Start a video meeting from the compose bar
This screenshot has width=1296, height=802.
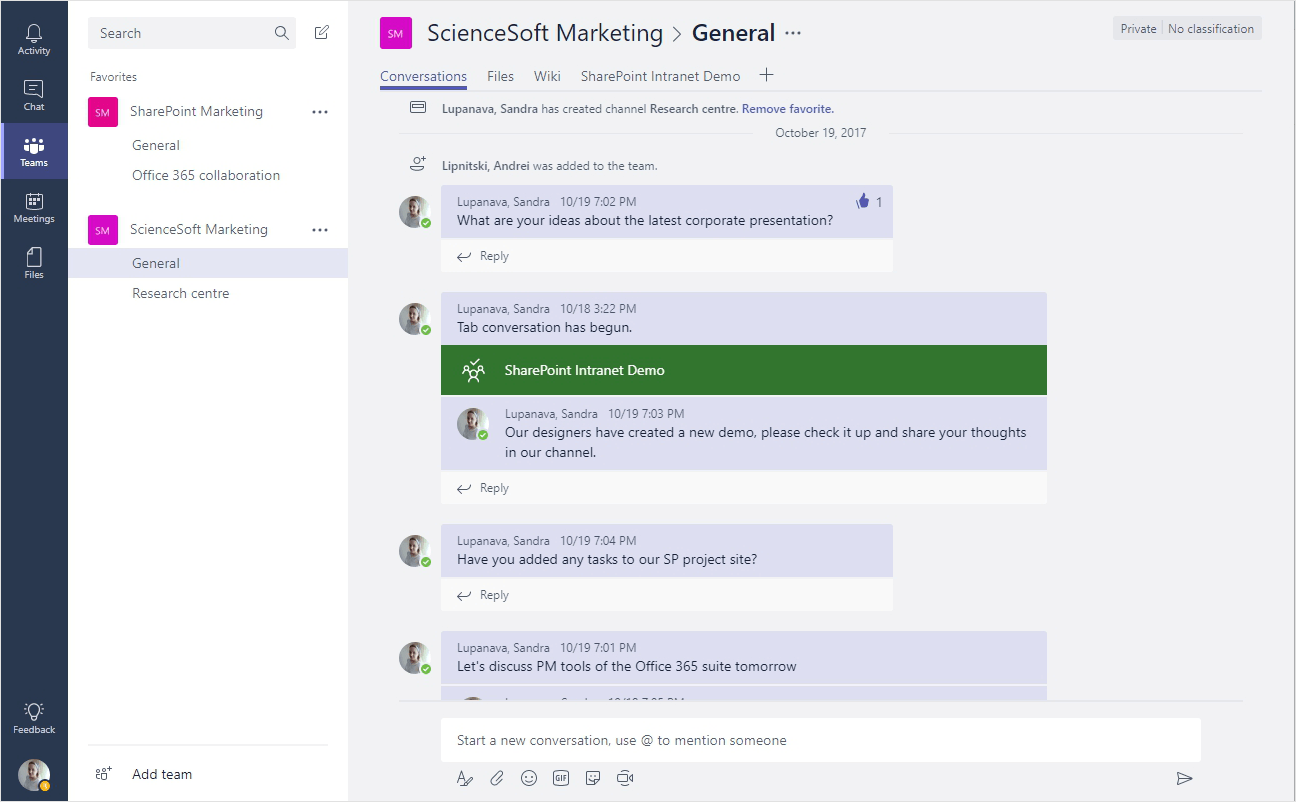(x=625, y=777)
